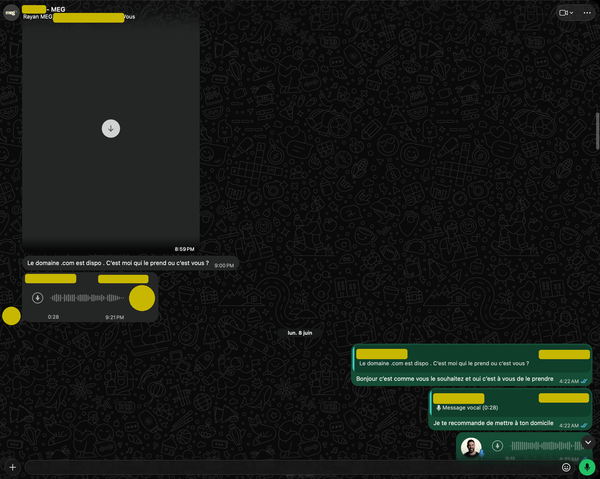Viewport: 600px width, 479px height.
Task: Seek within the 0:28 voice message waveform
Action: tap(87, 298)
